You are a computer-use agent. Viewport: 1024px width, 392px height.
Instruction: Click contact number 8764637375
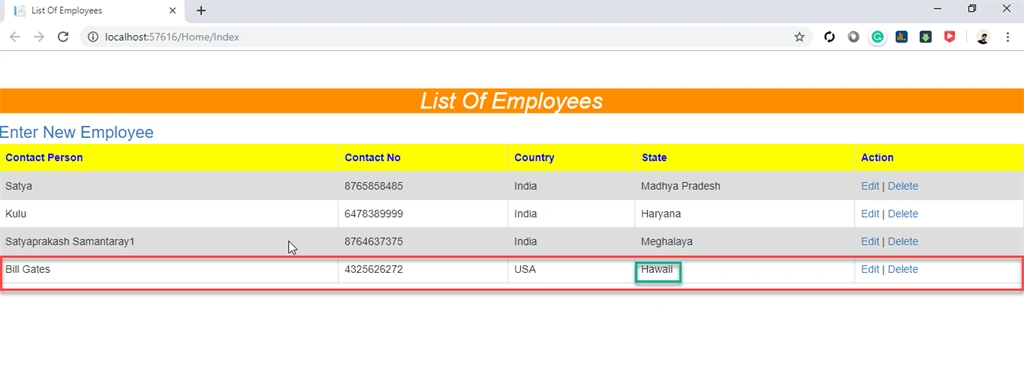pos(374,242)
